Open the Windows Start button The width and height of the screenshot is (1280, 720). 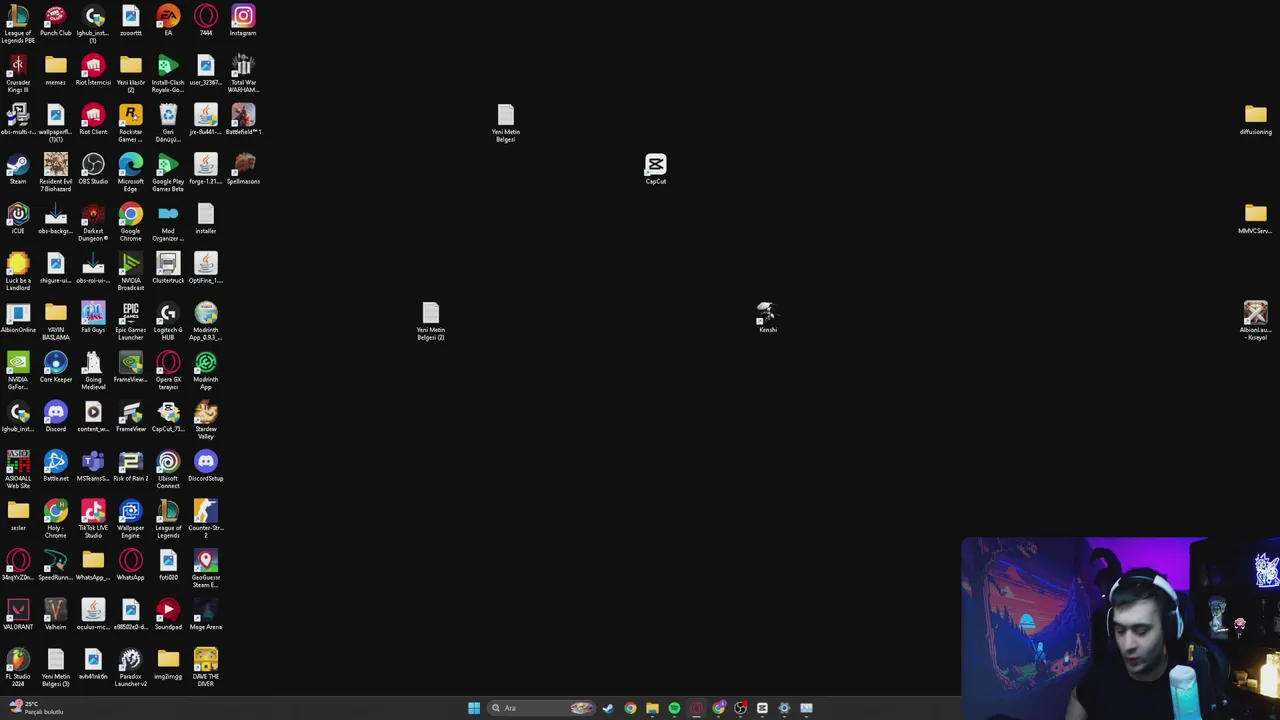474,708
